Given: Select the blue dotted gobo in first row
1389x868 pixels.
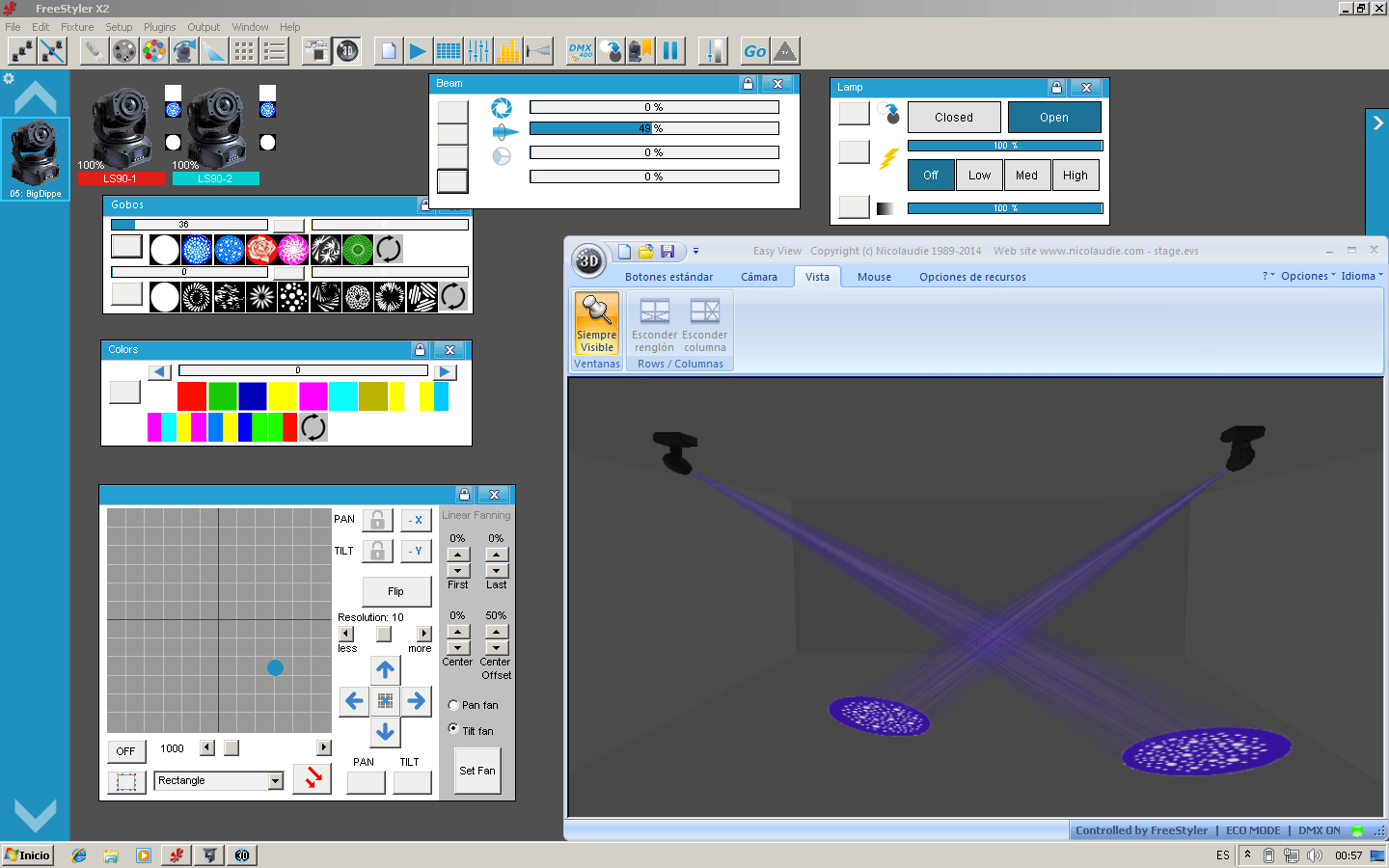Looking at the screenshot, I should tap(197, 250).
